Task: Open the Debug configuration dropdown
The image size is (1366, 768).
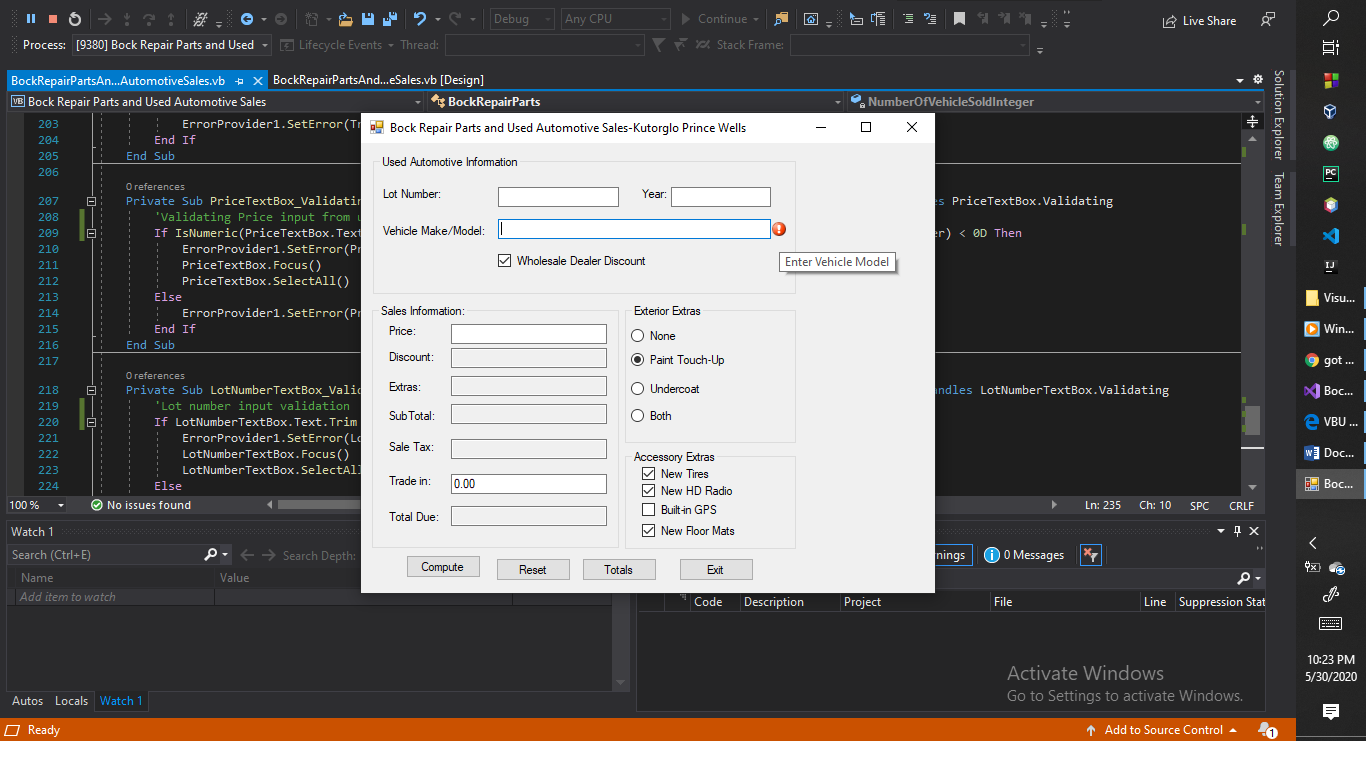Action: click(x=521, y=19)
